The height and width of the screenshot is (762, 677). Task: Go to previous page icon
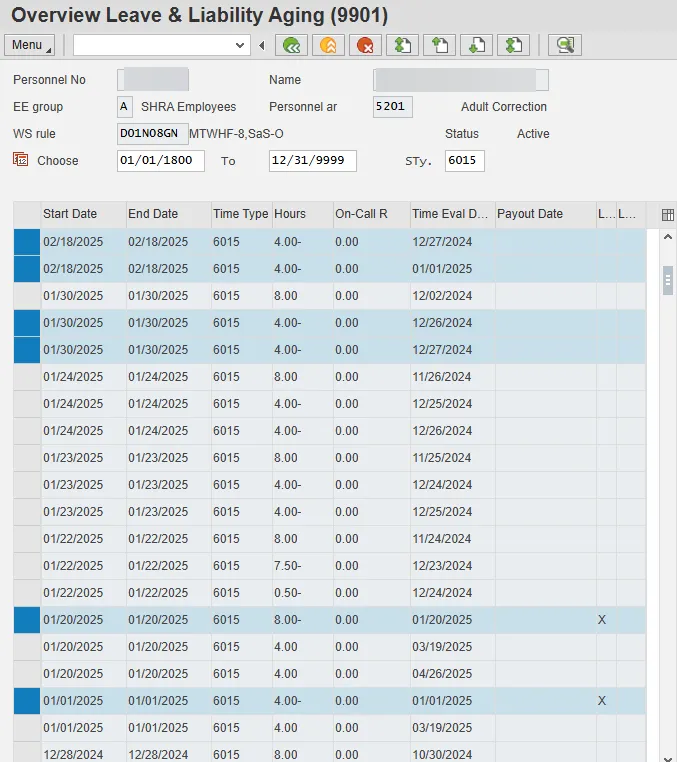click(x=439, y=45)
